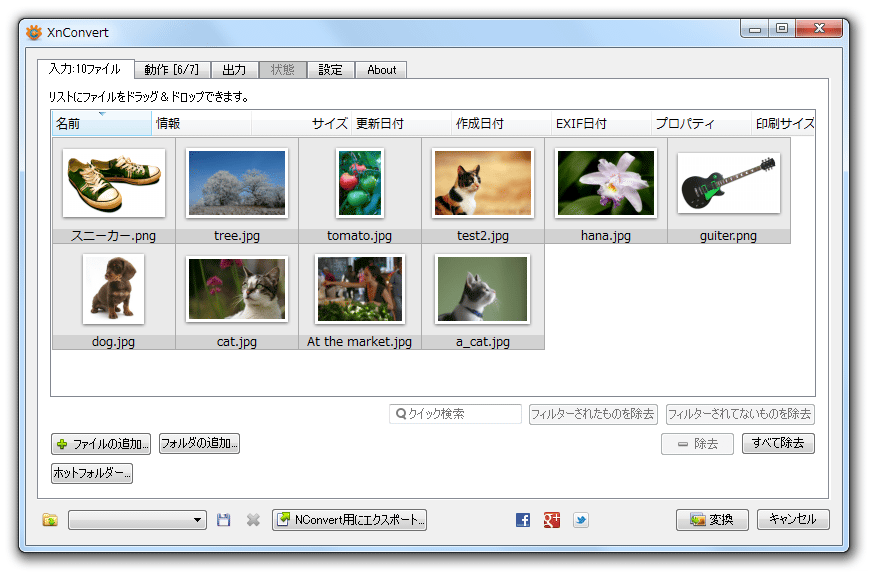Screen dimensions: 872x576
Task: Open the Google Plus icon link
Action: pyautogui.click(x=551, y=520)
